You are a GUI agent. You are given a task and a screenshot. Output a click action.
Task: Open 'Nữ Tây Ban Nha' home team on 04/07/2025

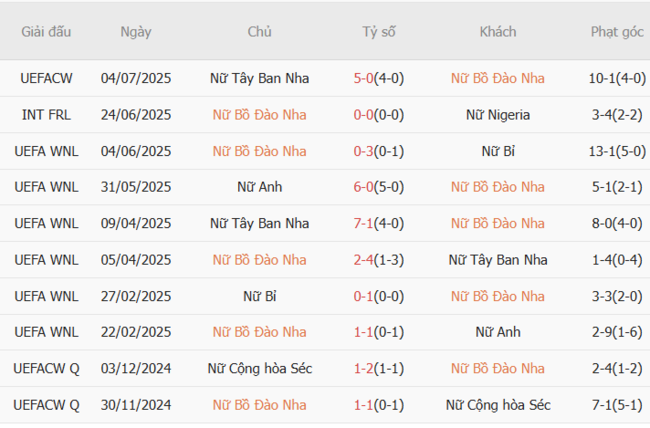pos(260,78)
